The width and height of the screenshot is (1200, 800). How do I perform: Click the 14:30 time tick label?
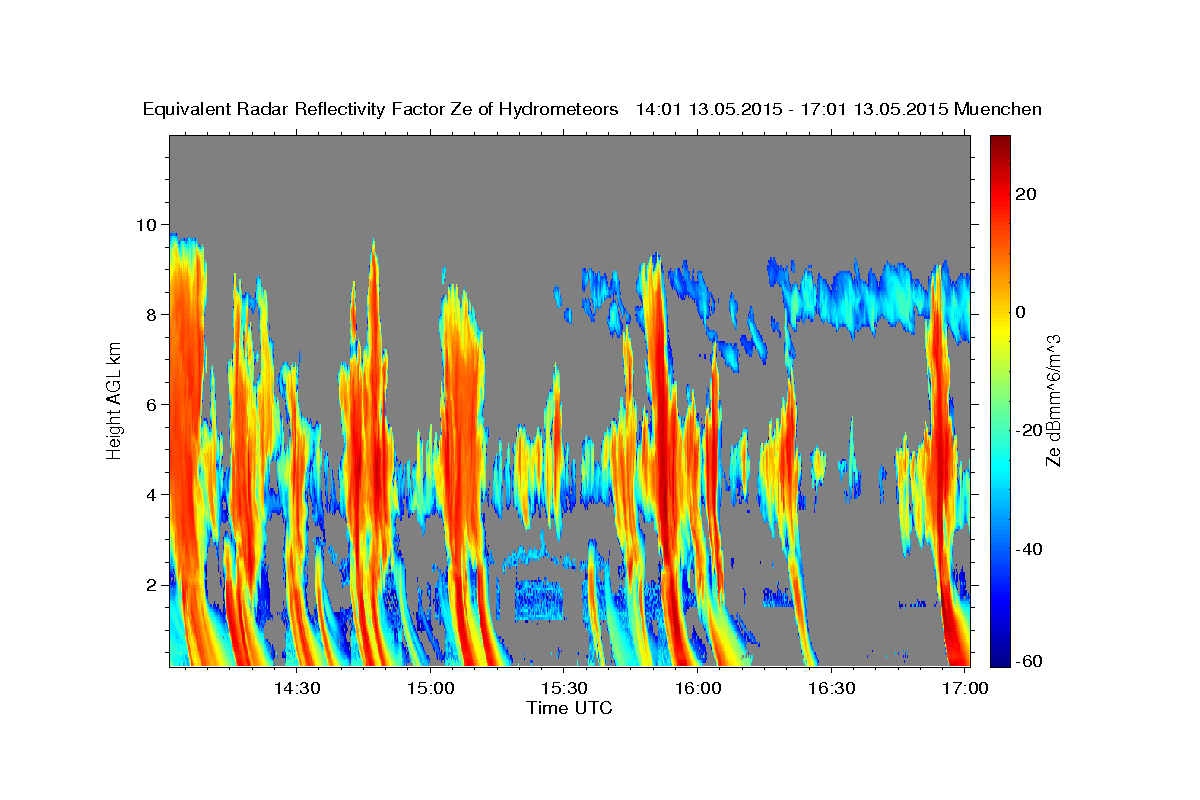297,689
